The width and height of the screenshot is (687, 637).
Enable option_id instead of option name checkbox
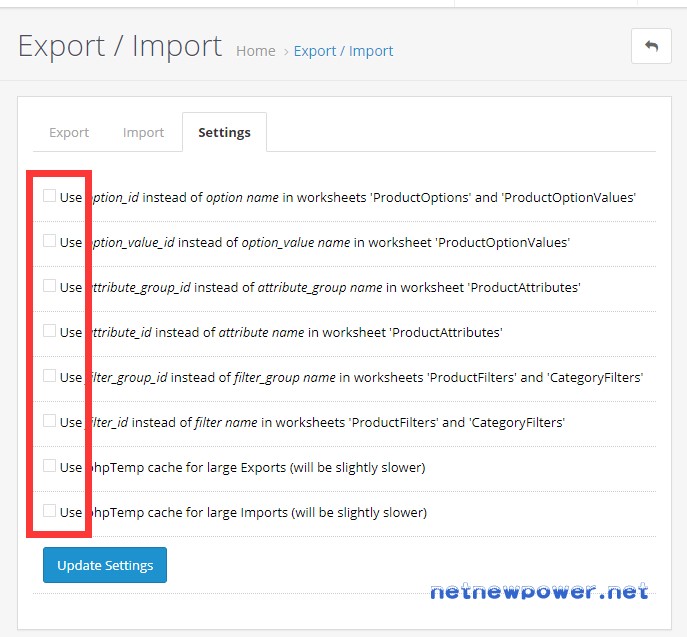[x=50, y=196]
